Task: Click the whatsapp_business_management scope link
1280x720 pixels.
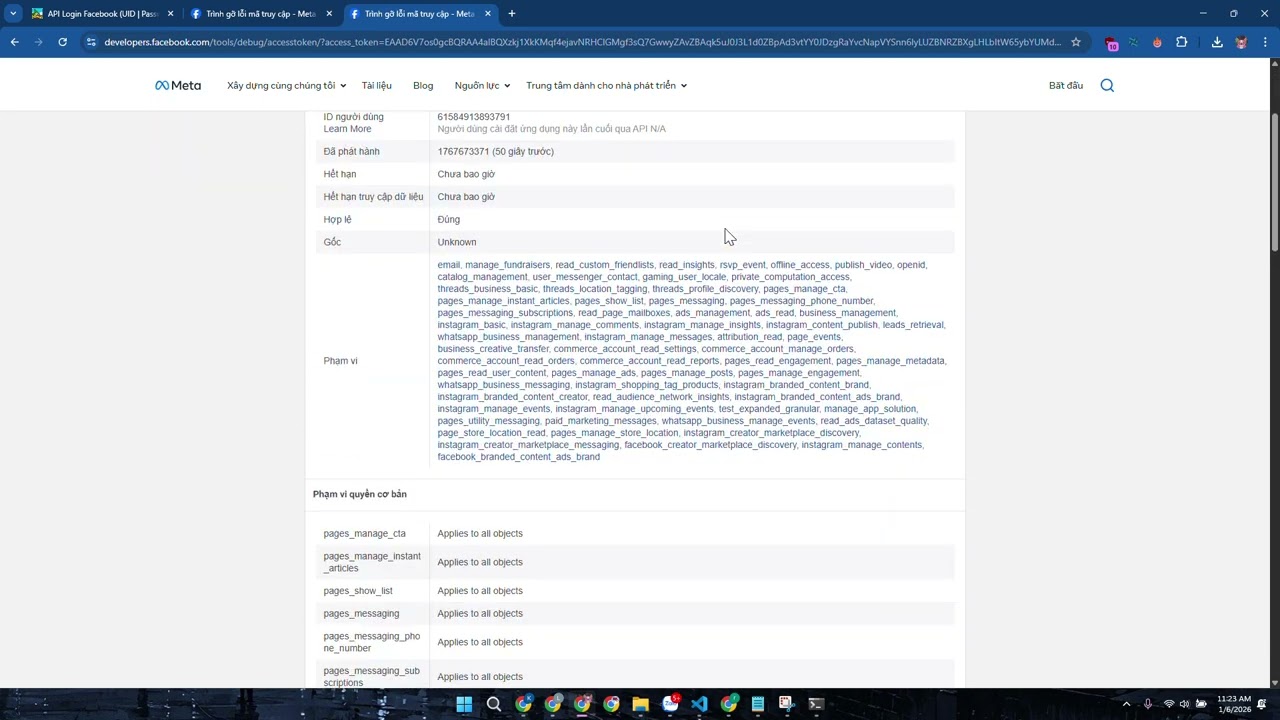Action: click(508, 337)
